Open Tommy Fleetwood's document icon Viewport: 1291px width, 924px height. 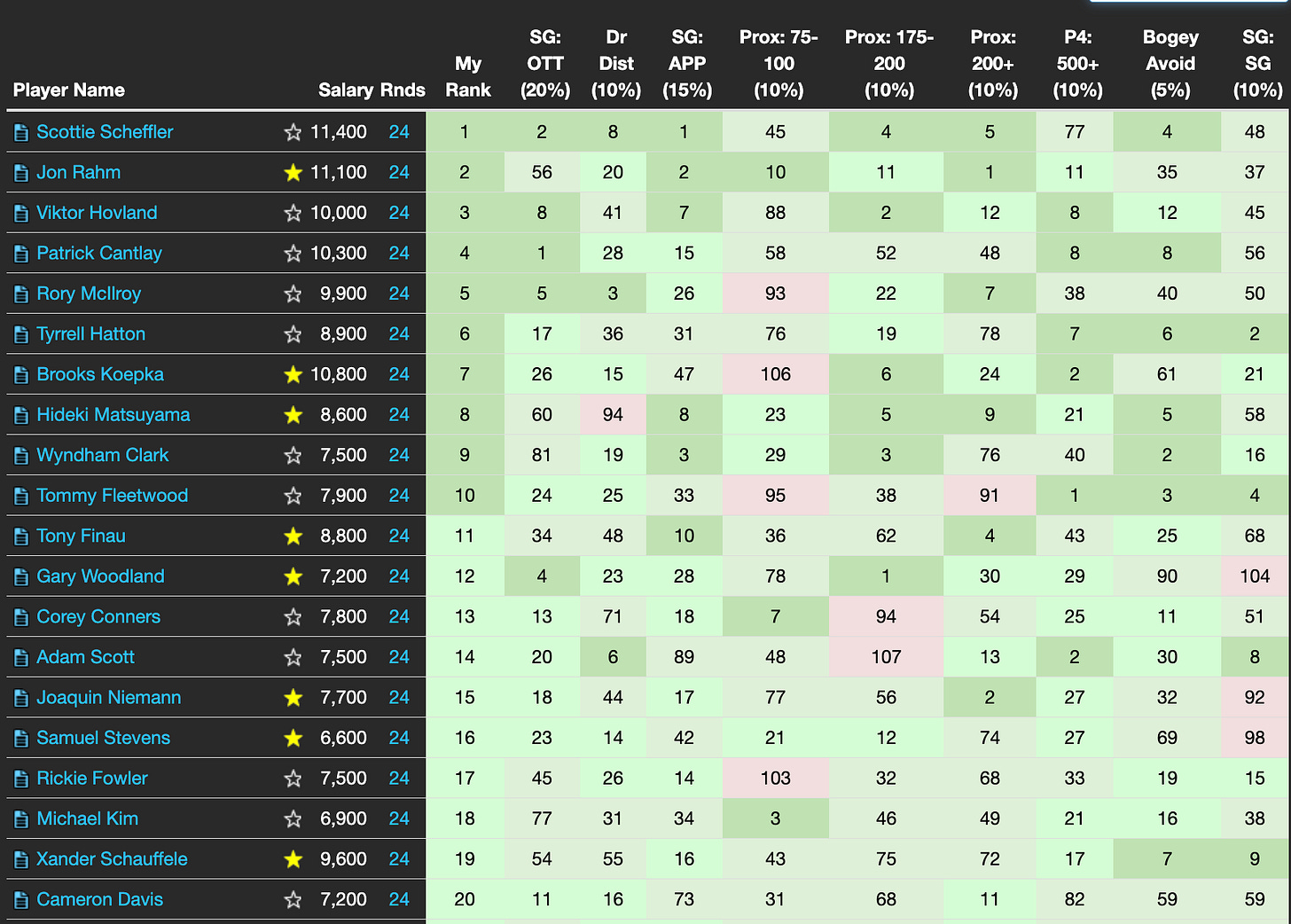click(x=21, y=497)
